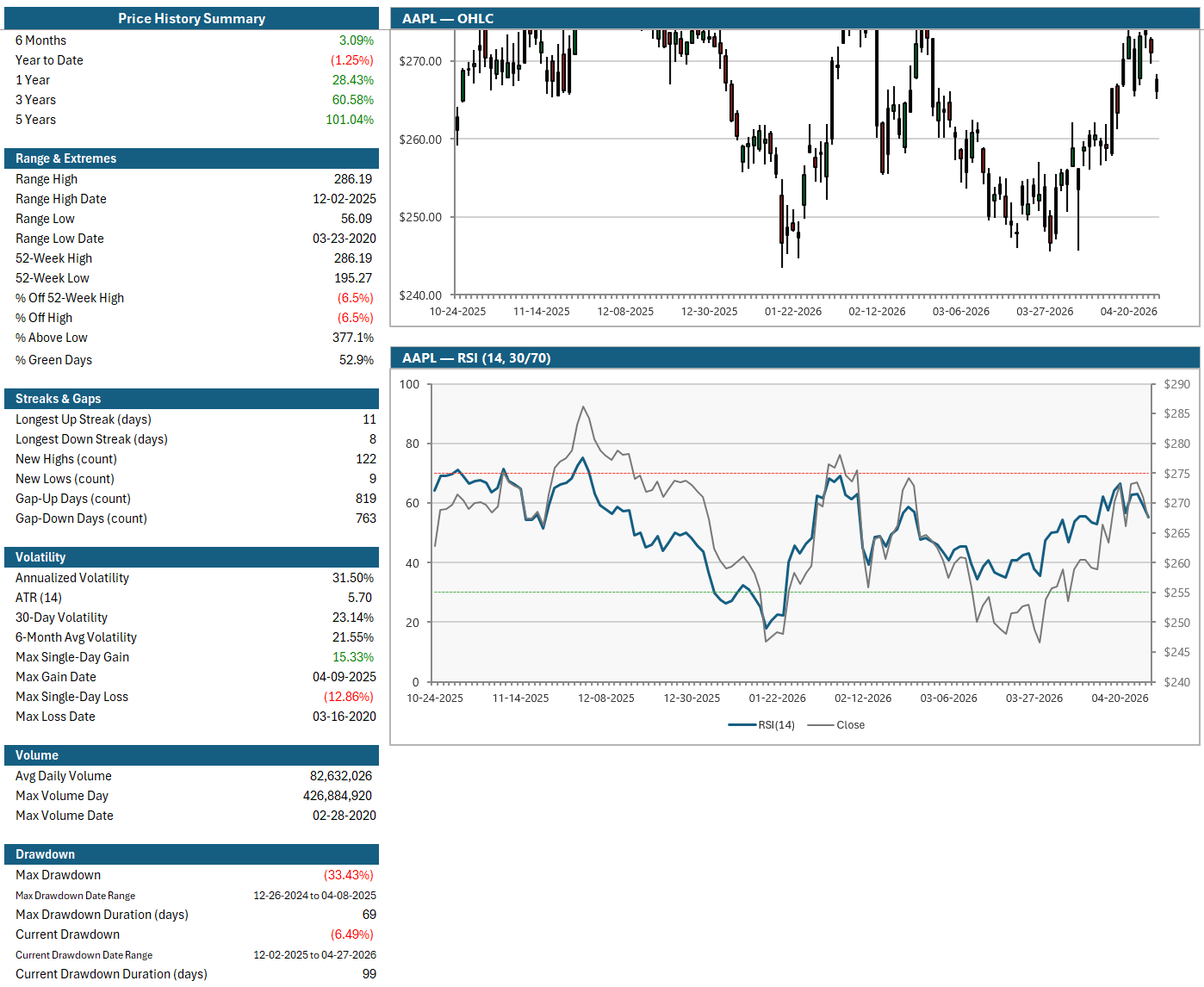Click Current Drawdown Duration value 99
The image size is (1204, 987).
(369, 974)
